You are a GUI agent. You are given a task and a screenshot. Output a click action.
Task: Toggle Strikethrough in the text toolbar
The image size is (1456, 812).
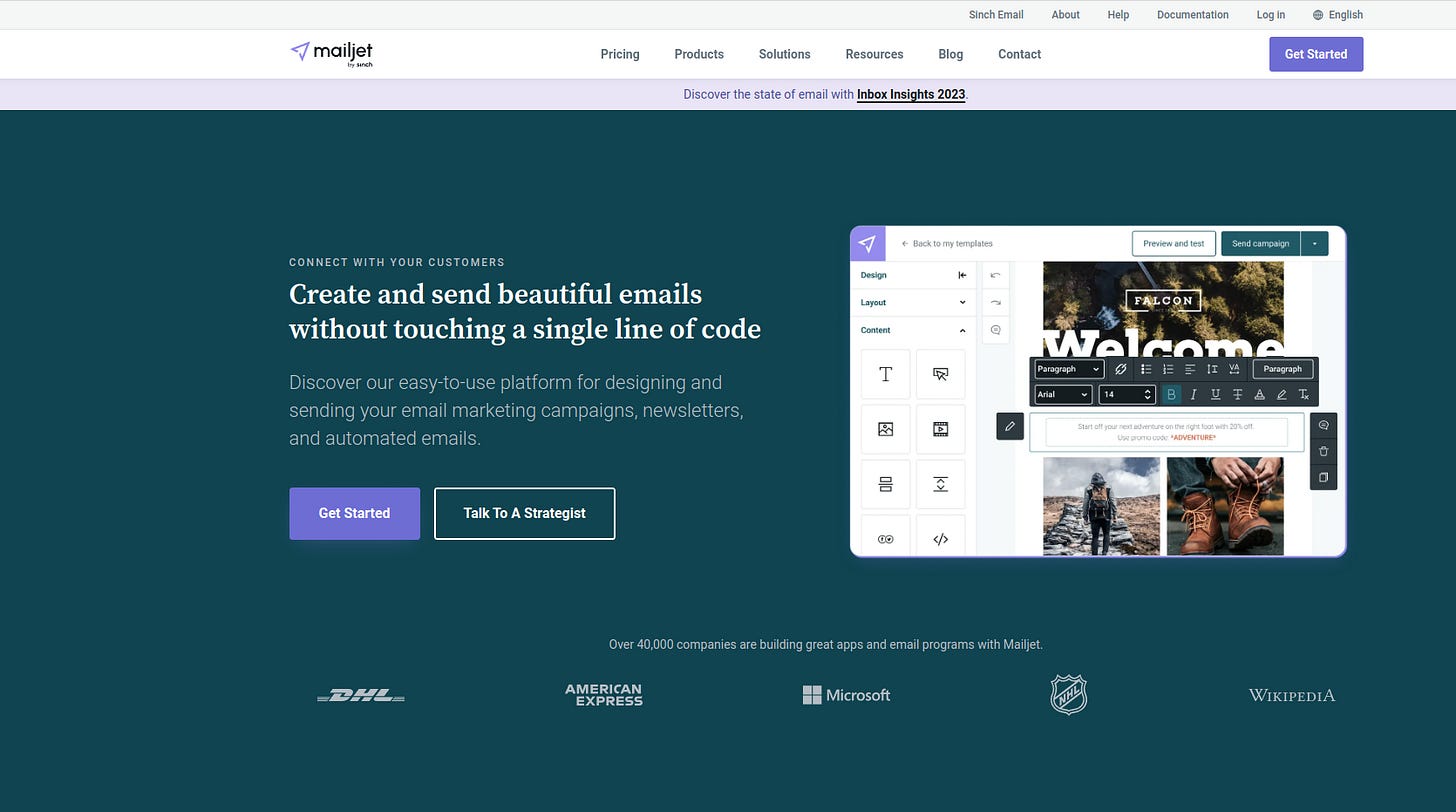click(1237, 395)
